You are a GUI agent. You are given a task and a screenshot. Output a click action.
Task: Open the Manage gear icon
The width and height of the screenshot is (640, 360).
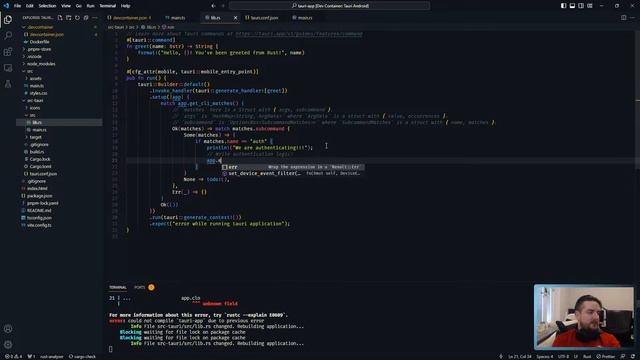pyautogui.click(x=8, y=344)
